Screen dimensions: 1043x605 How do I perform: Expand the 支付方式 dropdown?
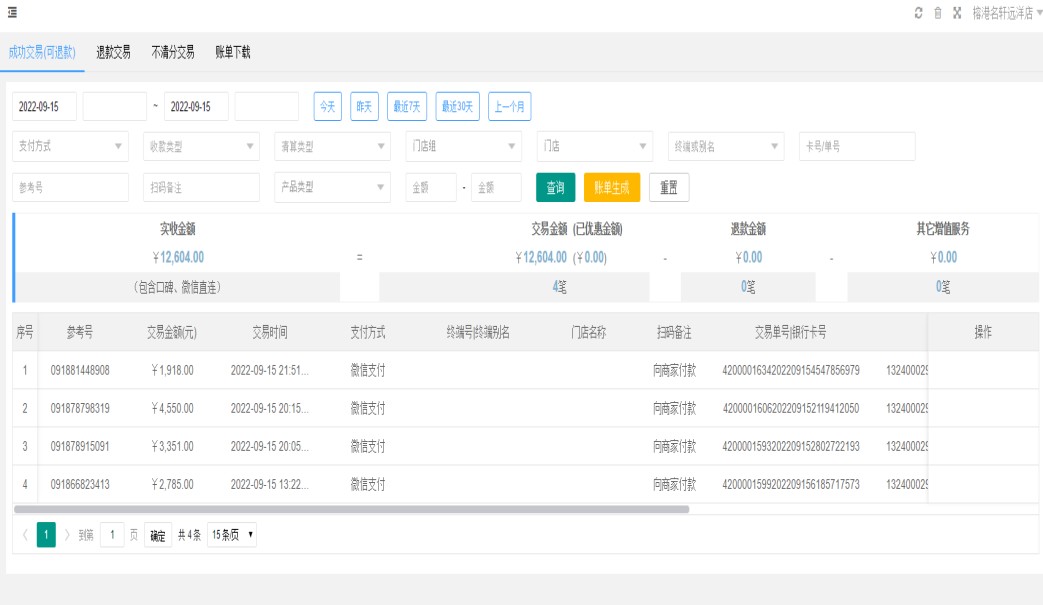[71, 147]
